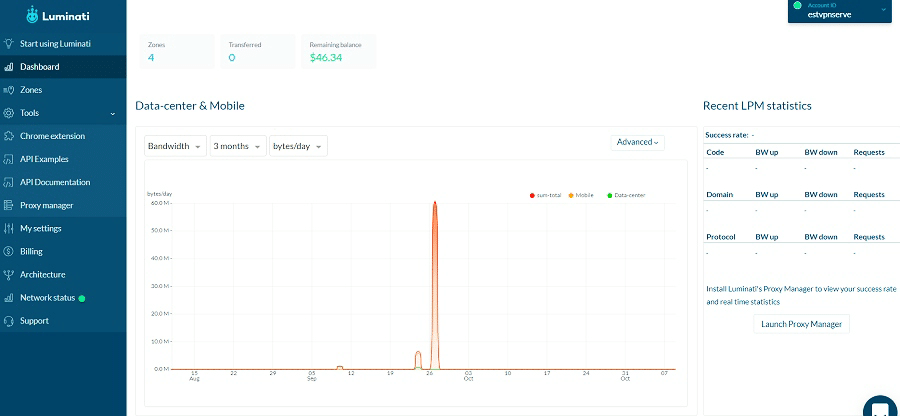The image size is (900, 416).
Task: Open the Architecture page
Action: 63,274
